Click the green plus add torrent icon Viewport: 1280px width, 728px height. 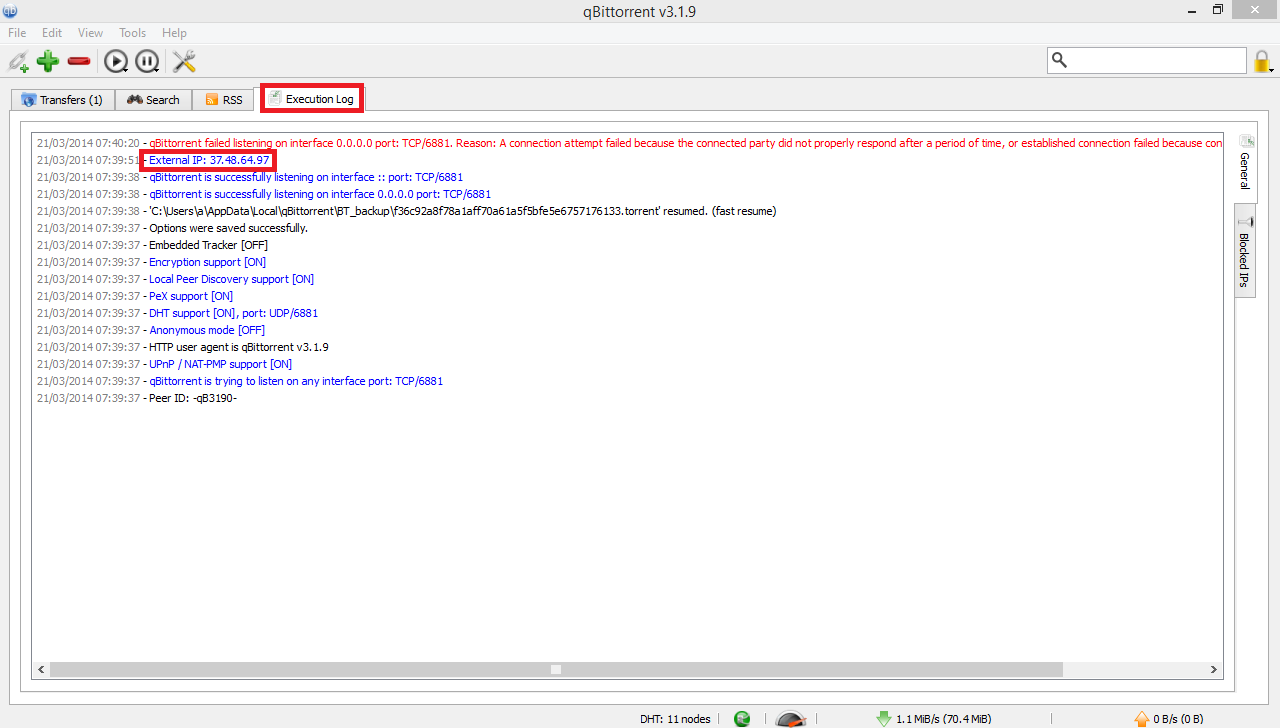pos(48,62)
